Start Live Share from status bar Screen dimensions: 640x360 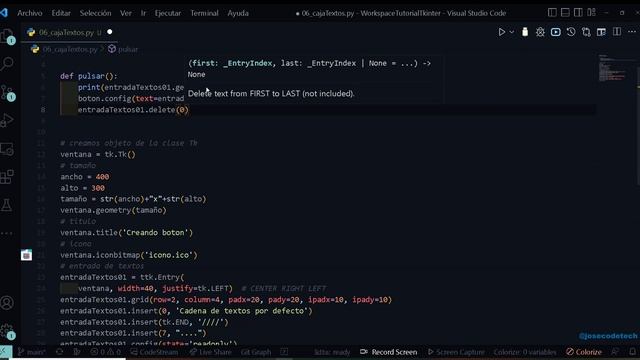[211, 352]
